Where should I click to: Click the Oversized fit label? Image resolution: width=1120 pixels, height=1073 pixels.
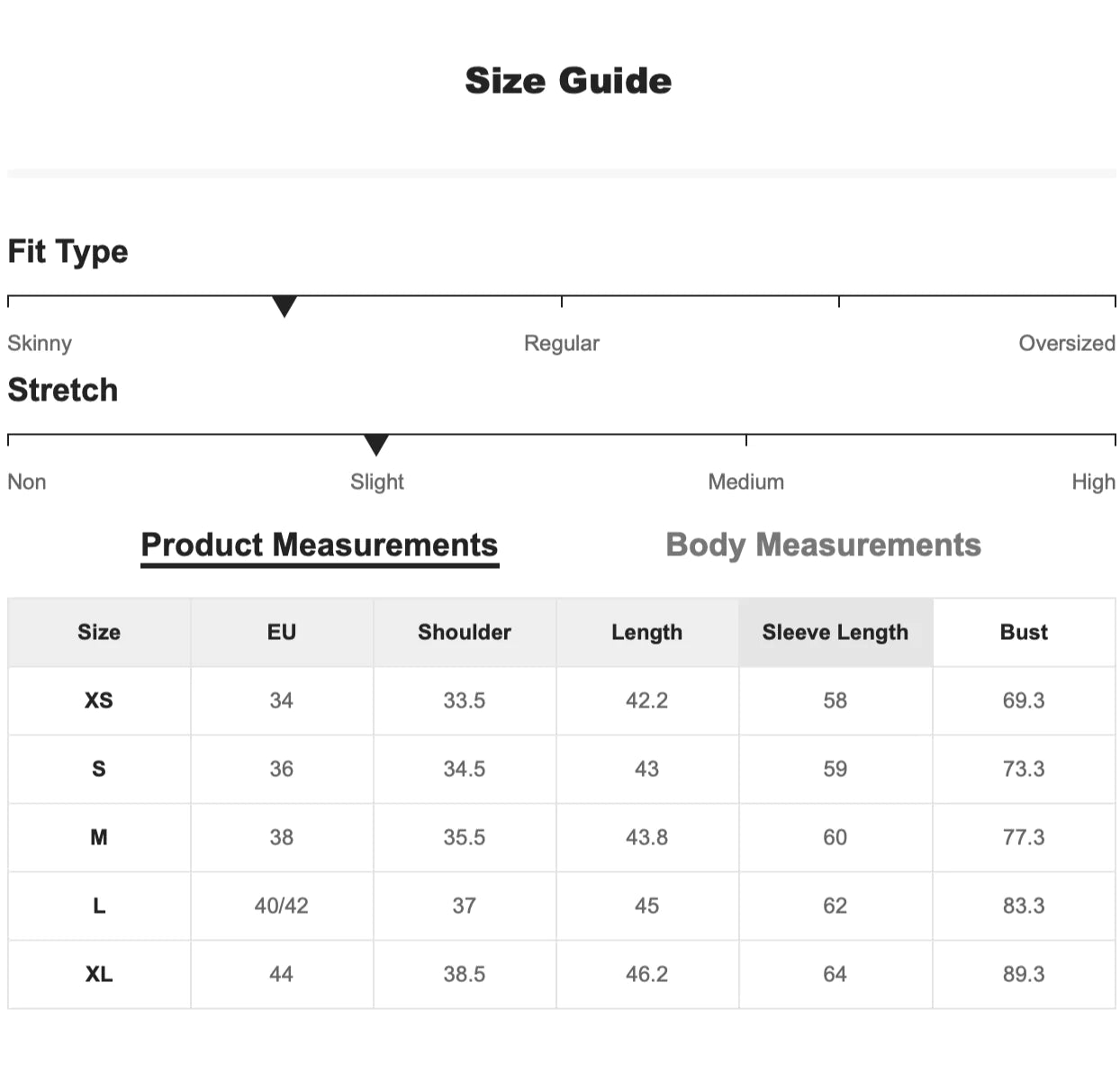tap(1066, 344)
